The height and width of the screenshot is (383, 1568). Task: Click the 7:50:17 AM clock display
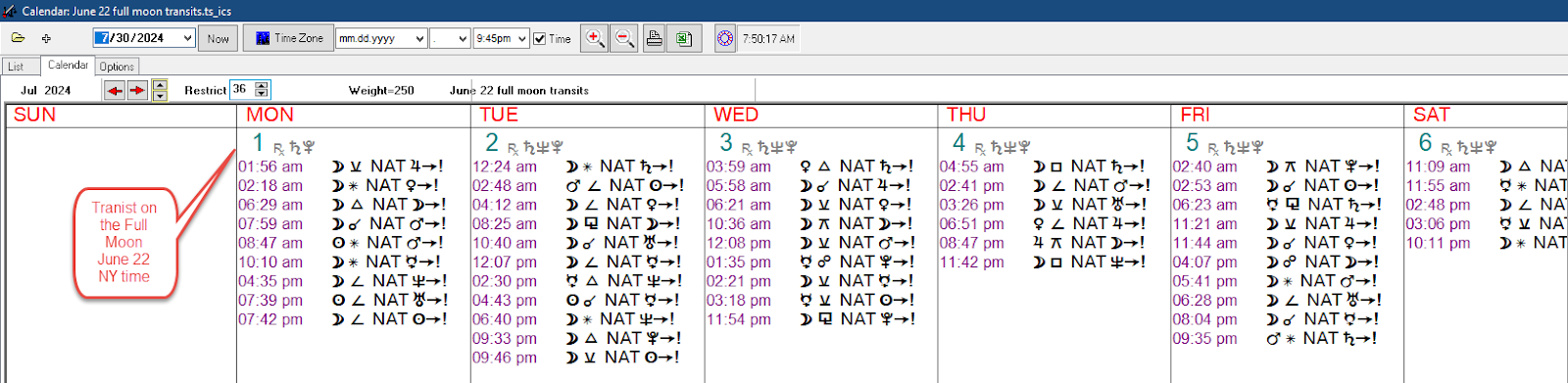pyautogui.click(x=768, y=38)
